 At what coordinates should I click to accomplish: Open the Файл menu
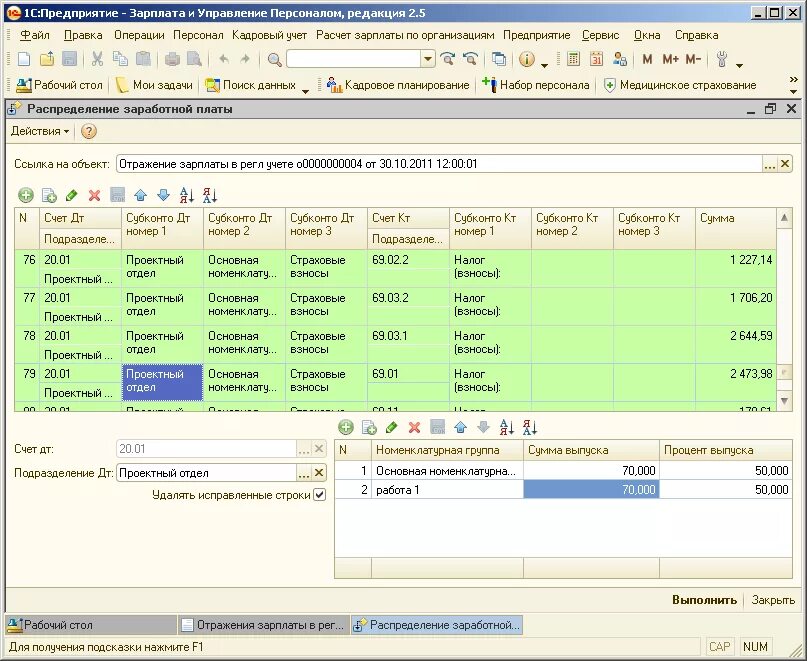(x=34, y=35)
